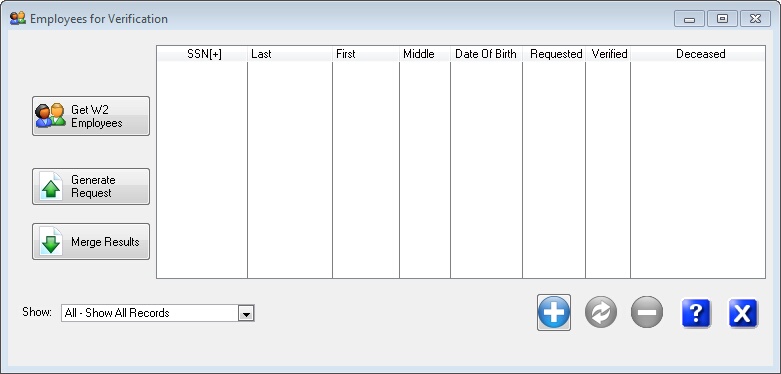The height and width of the screenshot is (374, 781).
Task: Click the gray minus delete icon
Action: (647, 313)
